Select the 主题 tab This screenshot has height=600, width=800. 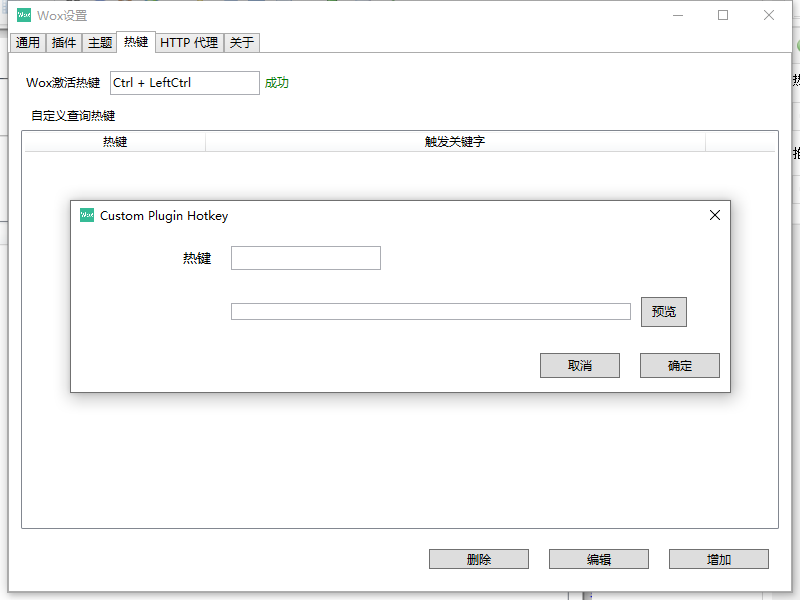100,42
